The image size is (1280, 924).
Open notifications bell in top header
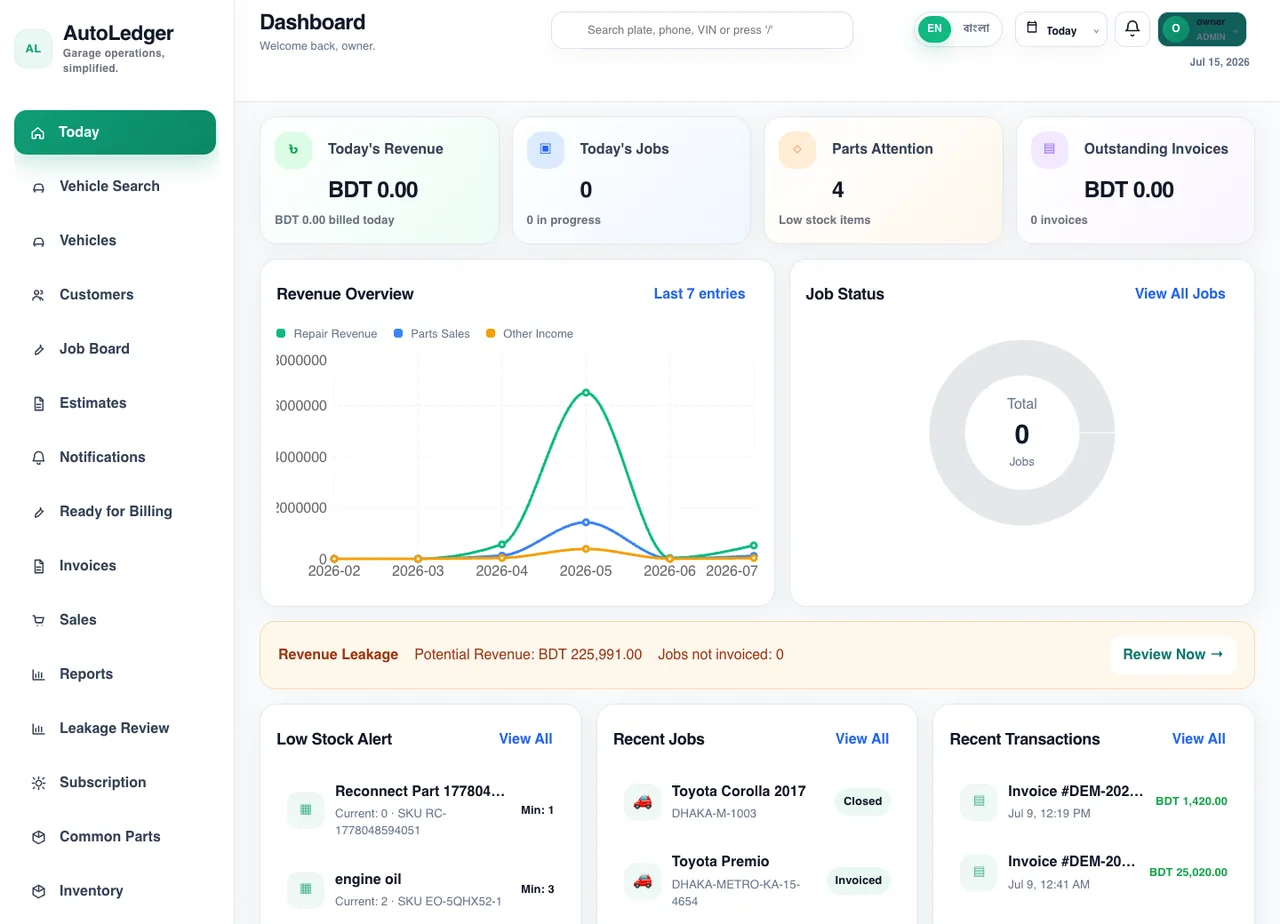click(1132, 29)
